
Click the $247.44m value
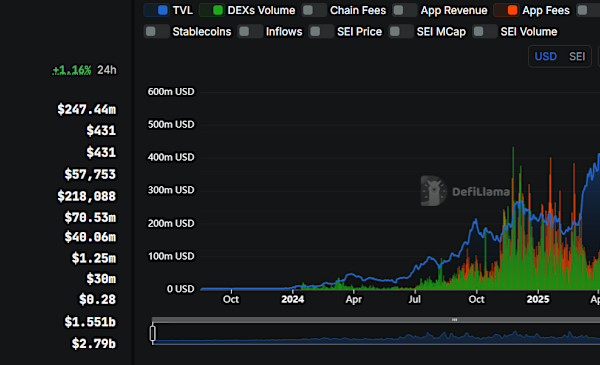(x=86, y=109)
